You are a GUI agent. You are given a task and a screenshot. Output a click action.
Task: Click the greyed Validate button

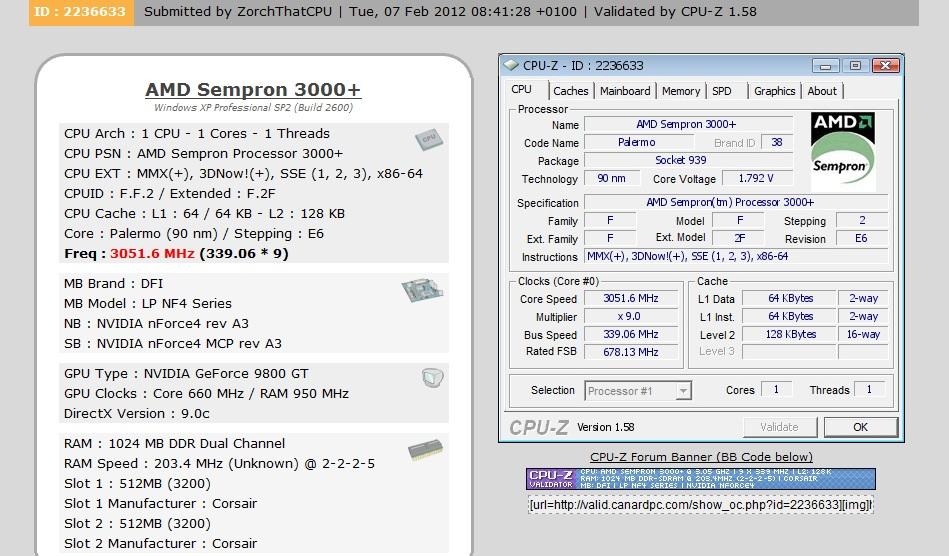(780, 427)
